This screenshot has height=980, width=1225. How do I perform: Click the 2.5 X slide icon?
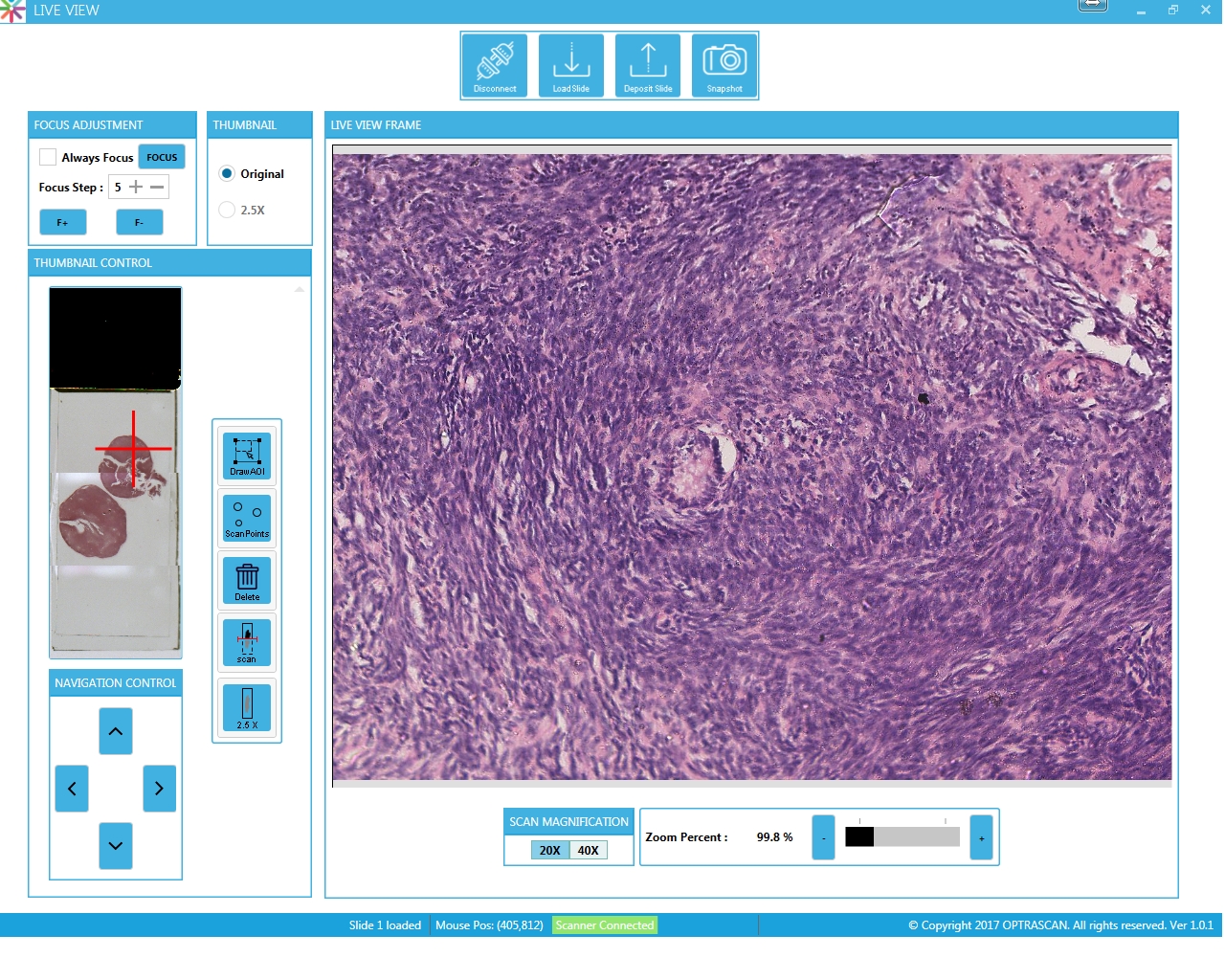(x=247, y=708)
